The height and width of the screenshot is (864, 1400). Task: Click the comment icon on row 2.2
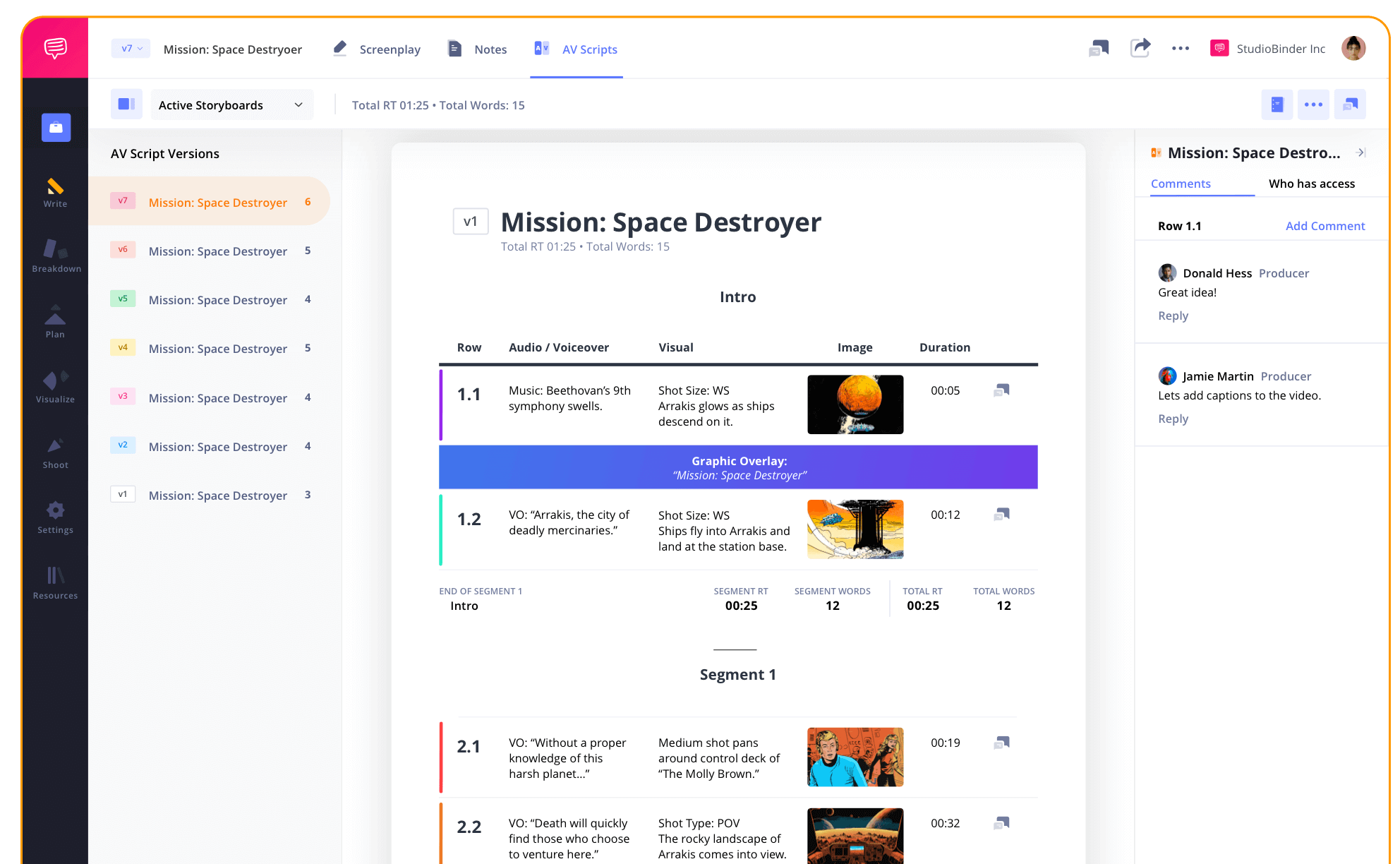1001,822
